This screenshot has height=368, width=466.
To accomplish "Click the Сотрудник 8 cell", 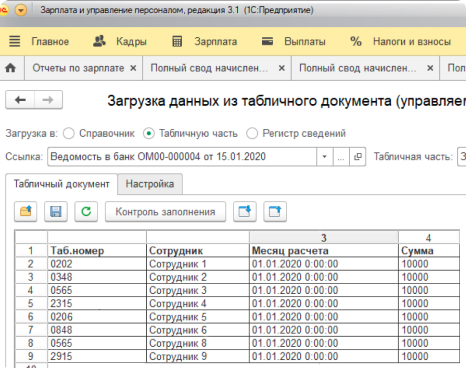I will tap(198, 343).
